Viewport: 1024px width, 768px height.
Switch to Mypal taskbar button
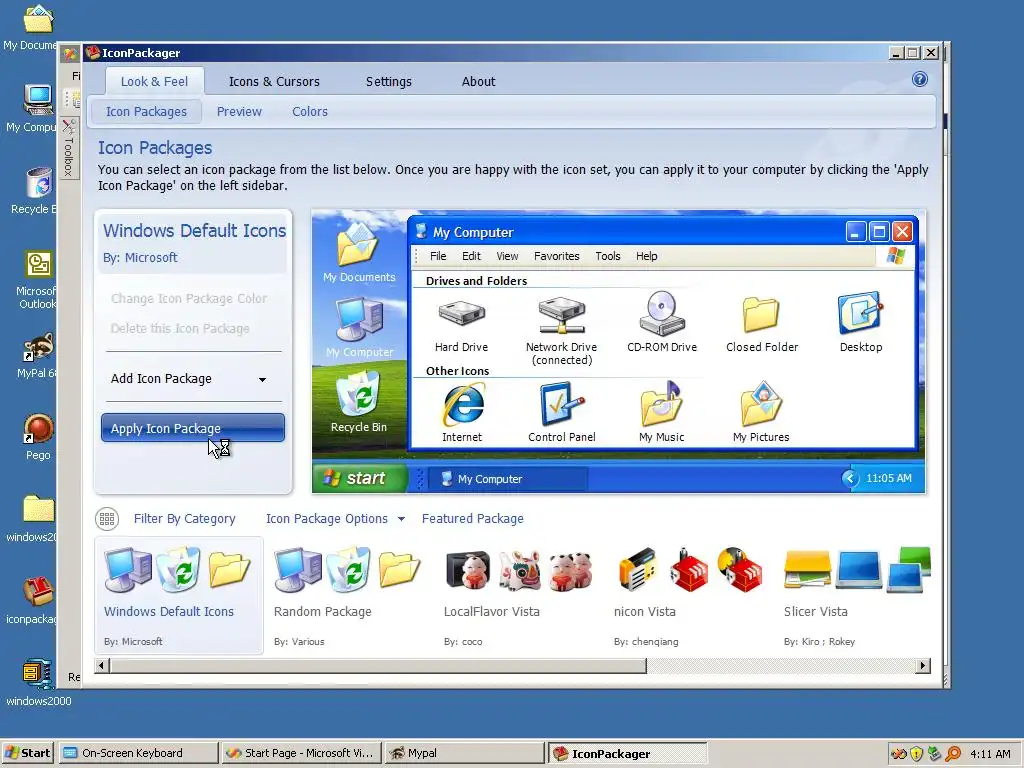coord(464,753)
